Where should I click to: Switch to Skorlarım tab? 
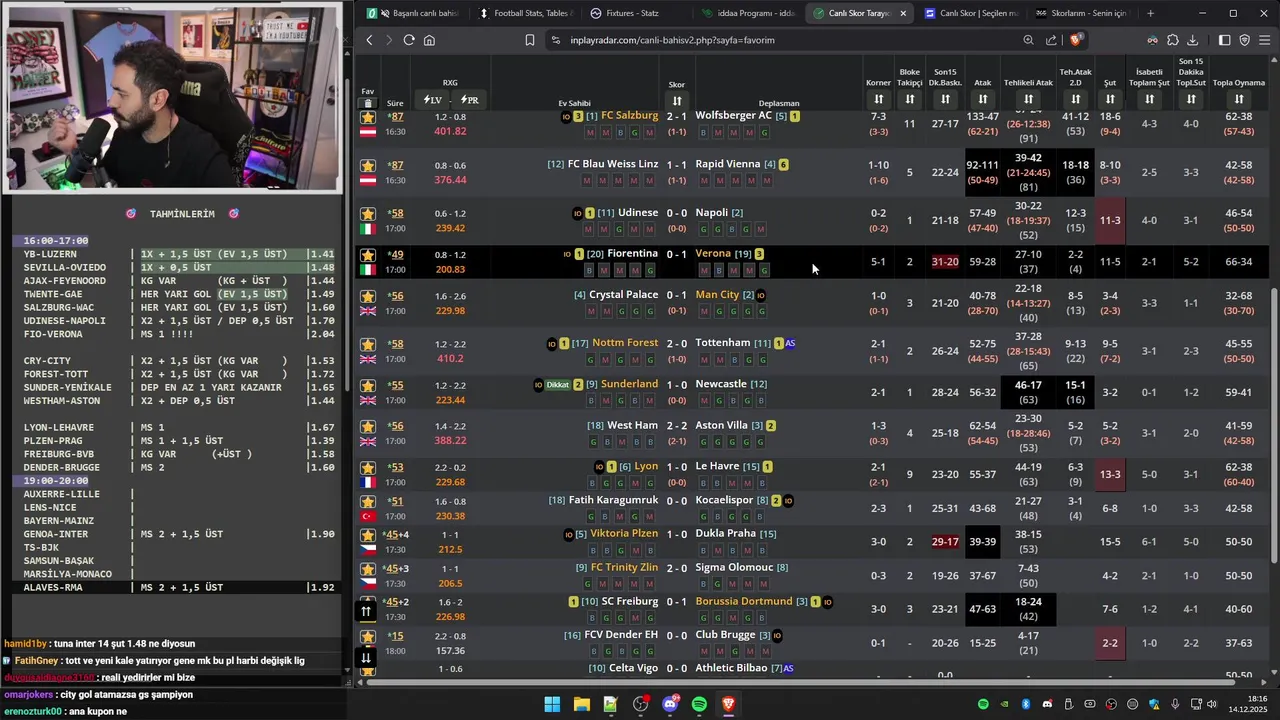click(1081, 13)
